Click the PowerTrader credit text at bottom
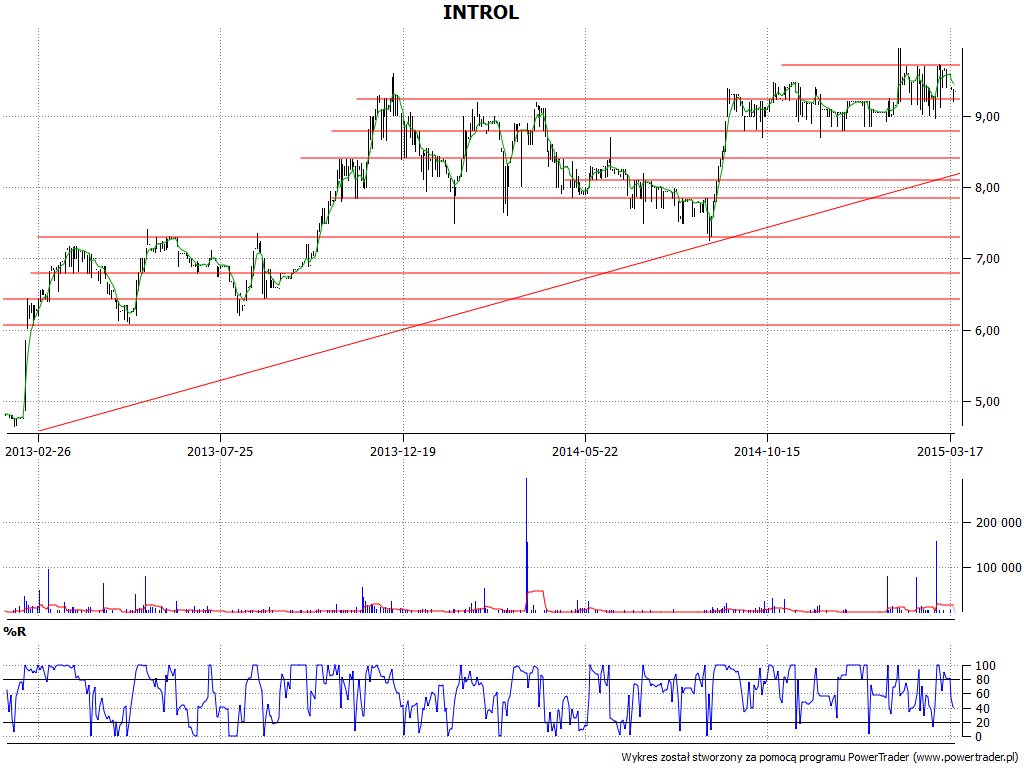 click(x=819, y=758)
